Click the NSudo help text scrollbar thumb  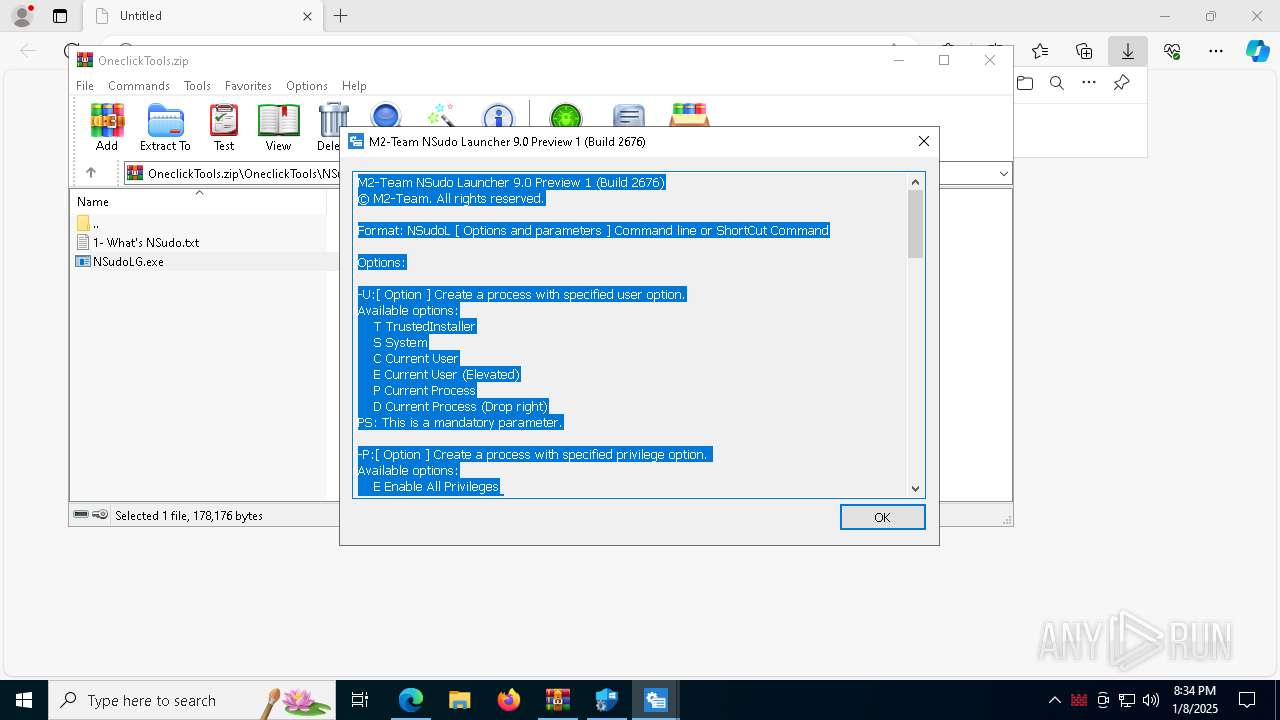pos(915,223)
